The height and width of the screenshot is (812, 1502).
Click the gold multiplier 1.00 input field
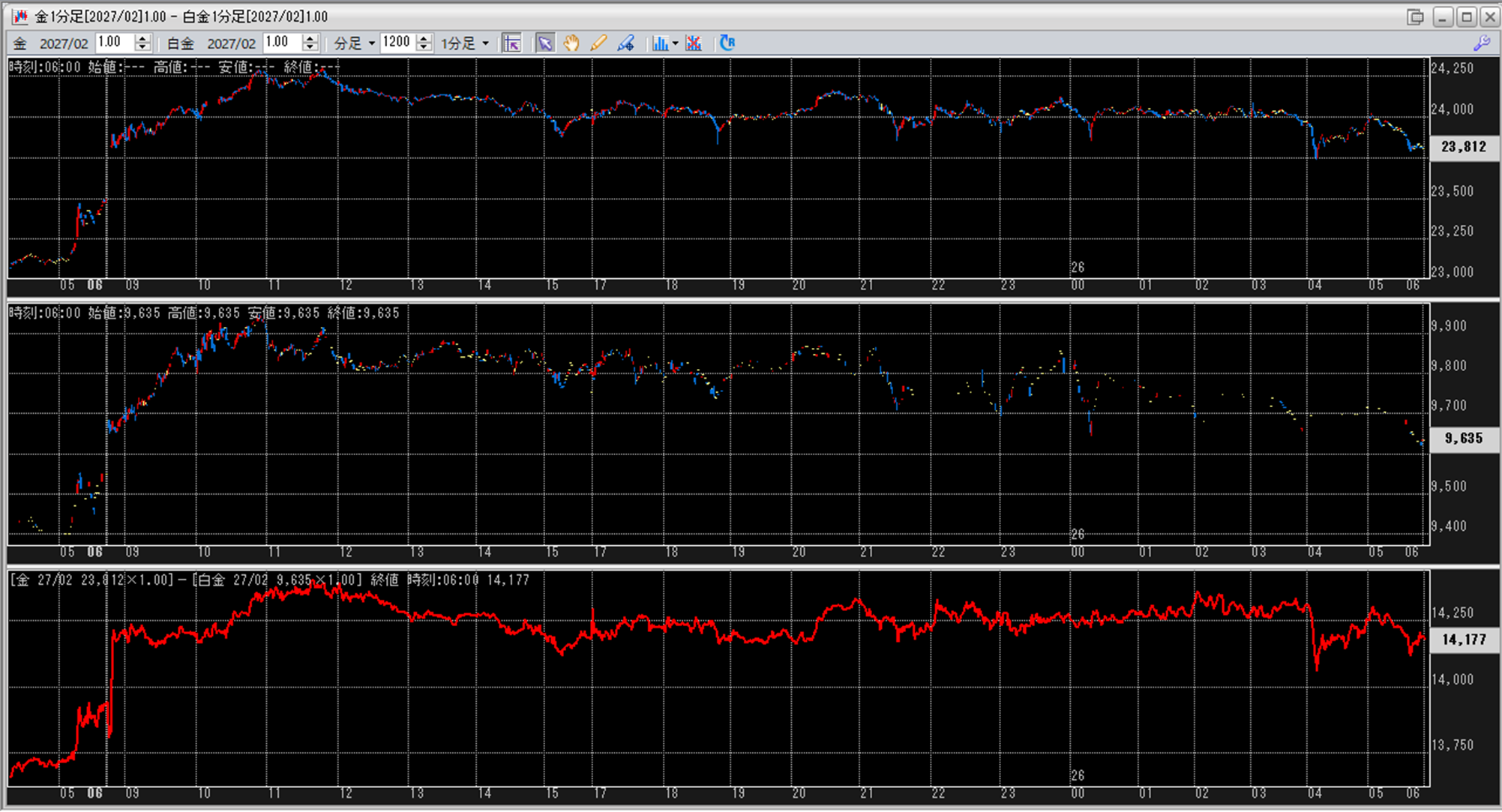click(x=114, y=43)
